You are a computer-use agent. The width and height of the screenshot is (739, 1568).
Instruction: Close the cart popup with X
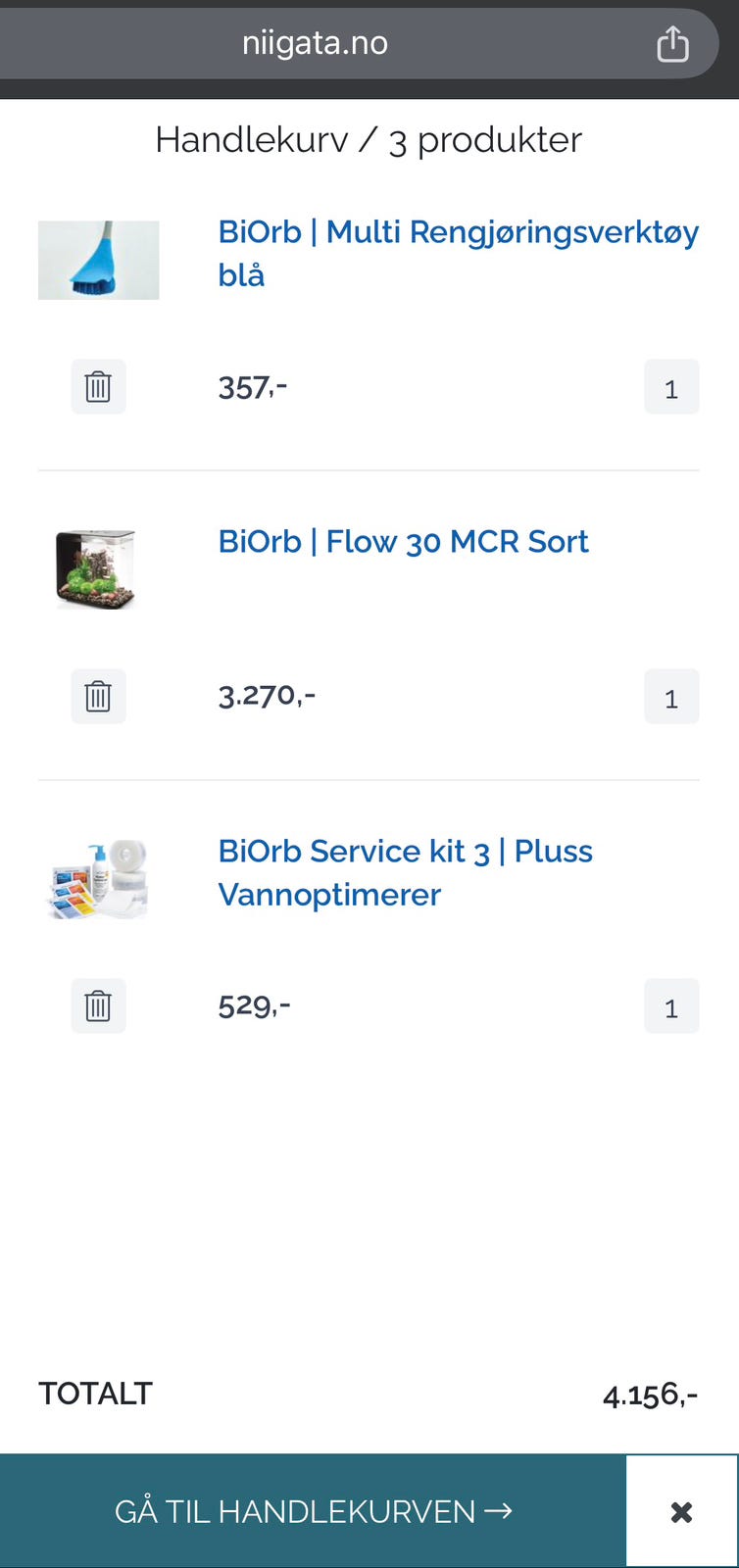[681, 1511]
